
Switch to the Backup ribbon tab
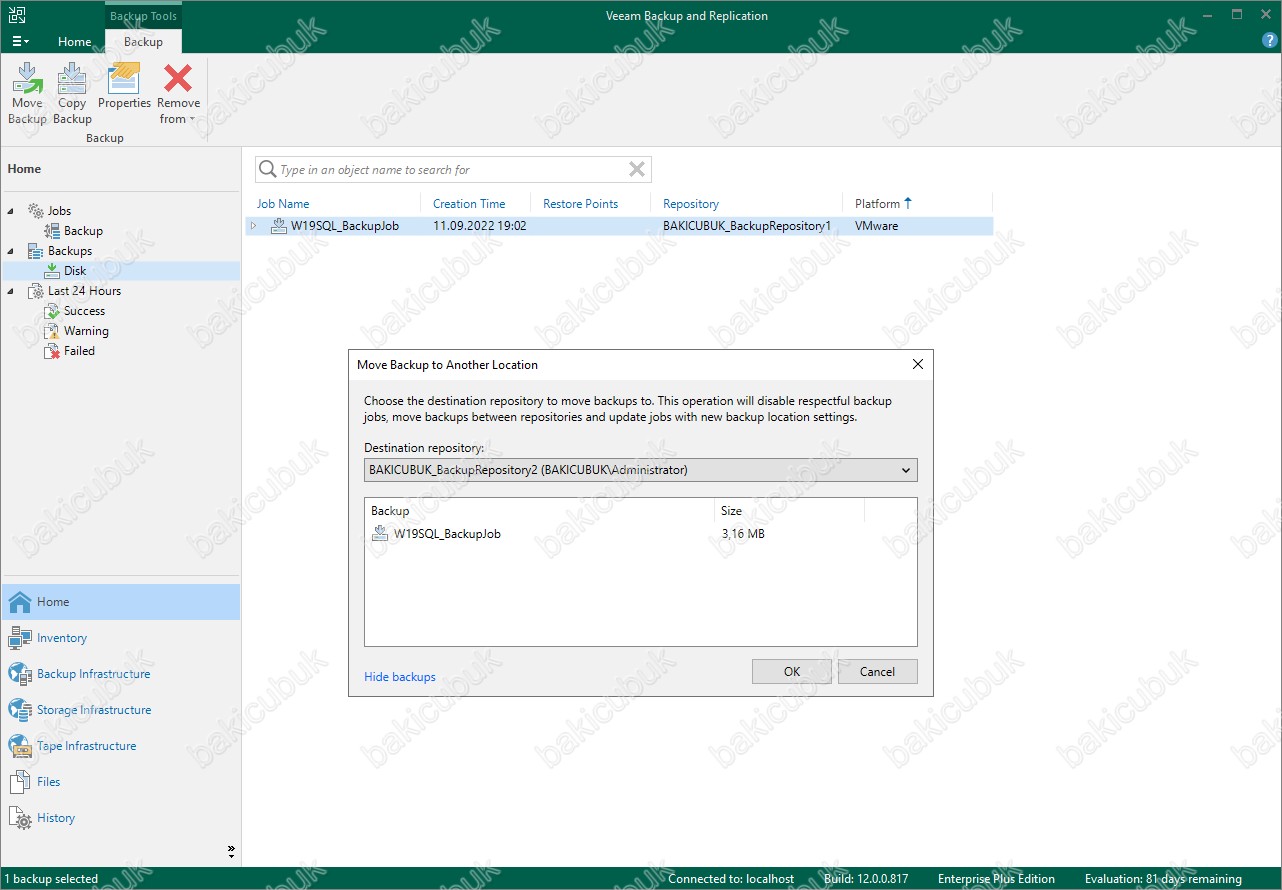[143, 41]
